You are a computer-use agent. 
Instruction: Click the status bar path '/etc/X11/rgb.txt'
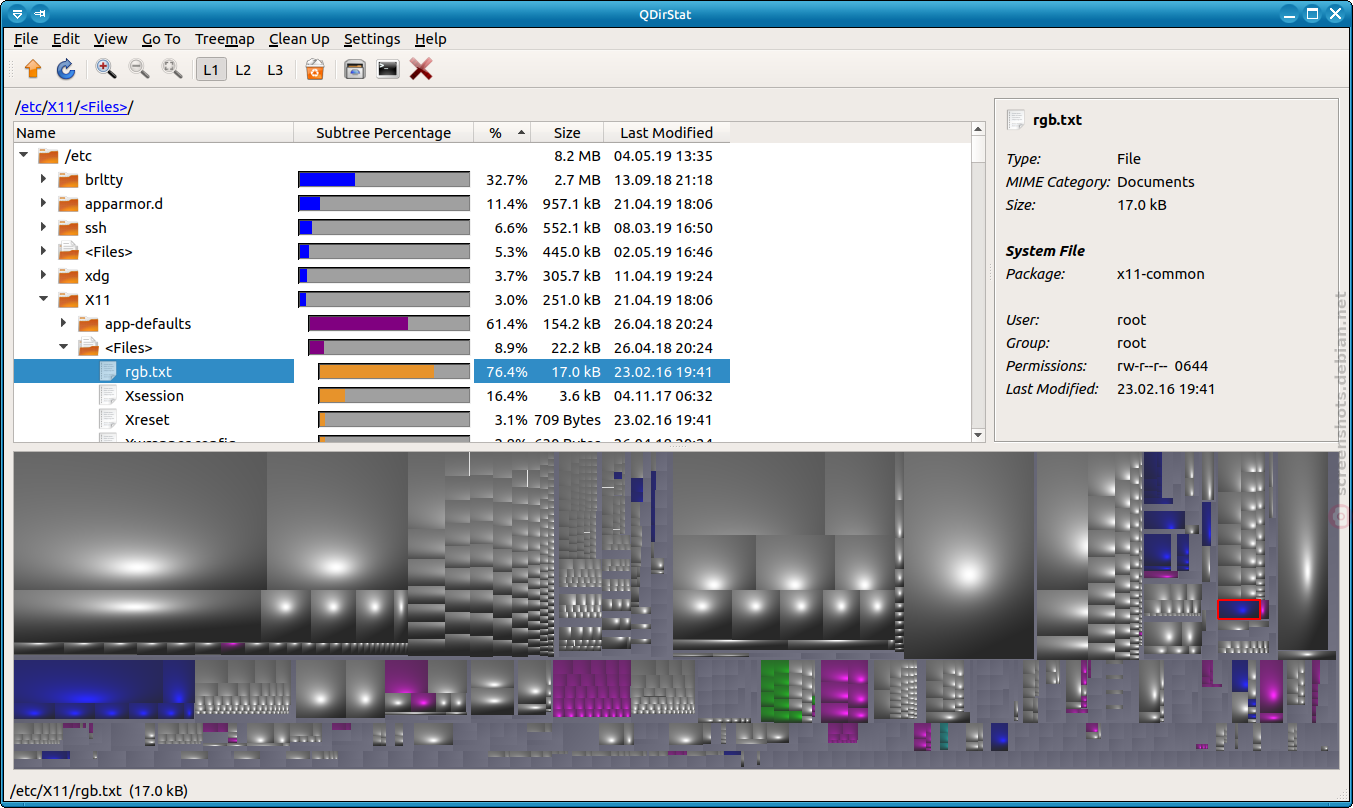(x=67, y=791)
